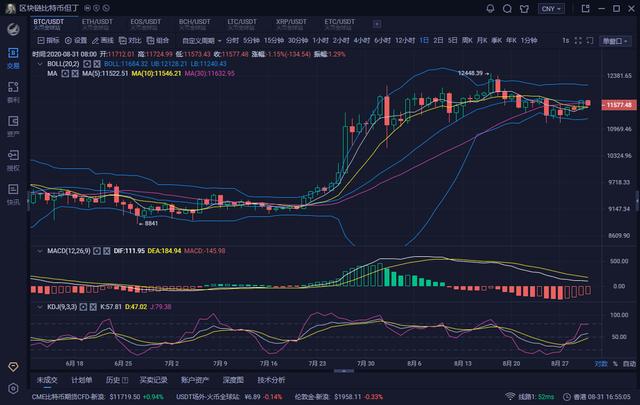Screen dimensions: 640x405
Task: Open the 资产 wallet sidebar icon
Action: coord(13,126)
